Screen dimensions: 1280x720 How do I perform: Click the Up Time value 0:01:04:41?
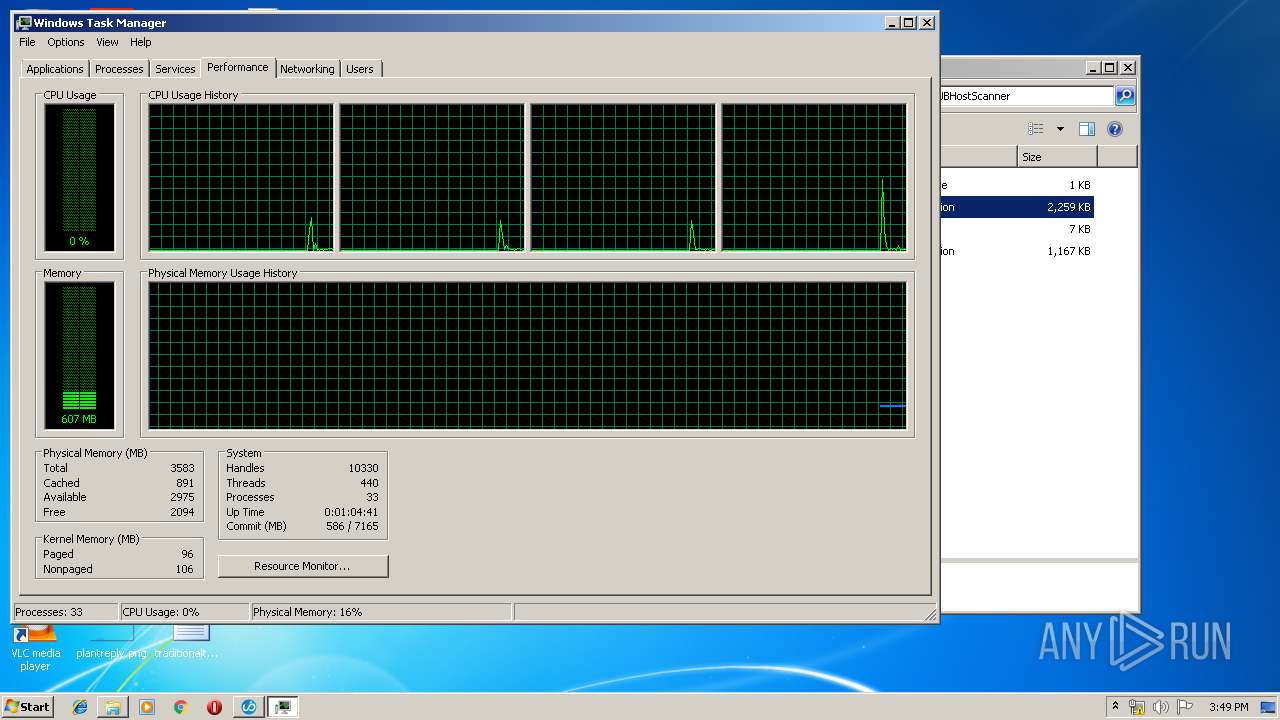(x=351, y=512)
